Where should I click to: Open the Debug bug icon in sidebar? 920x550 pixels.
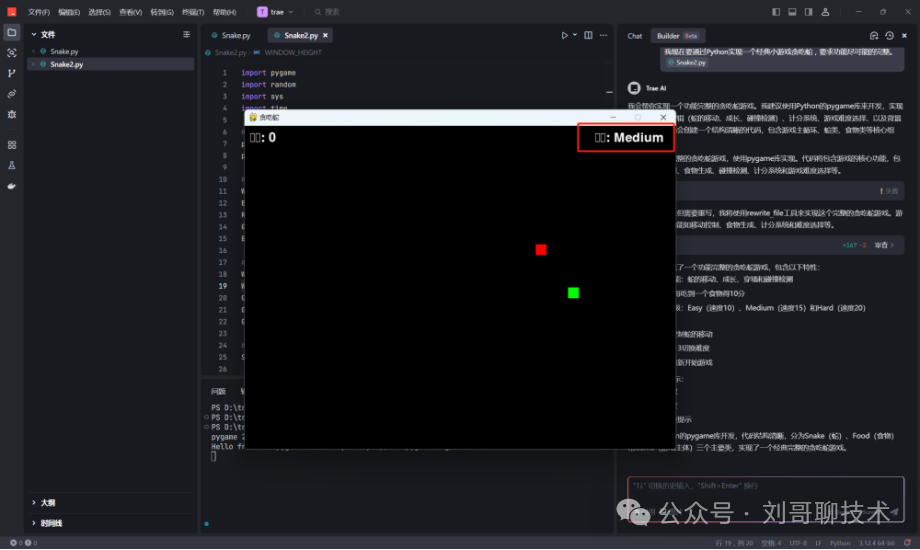tap(12, 114)
